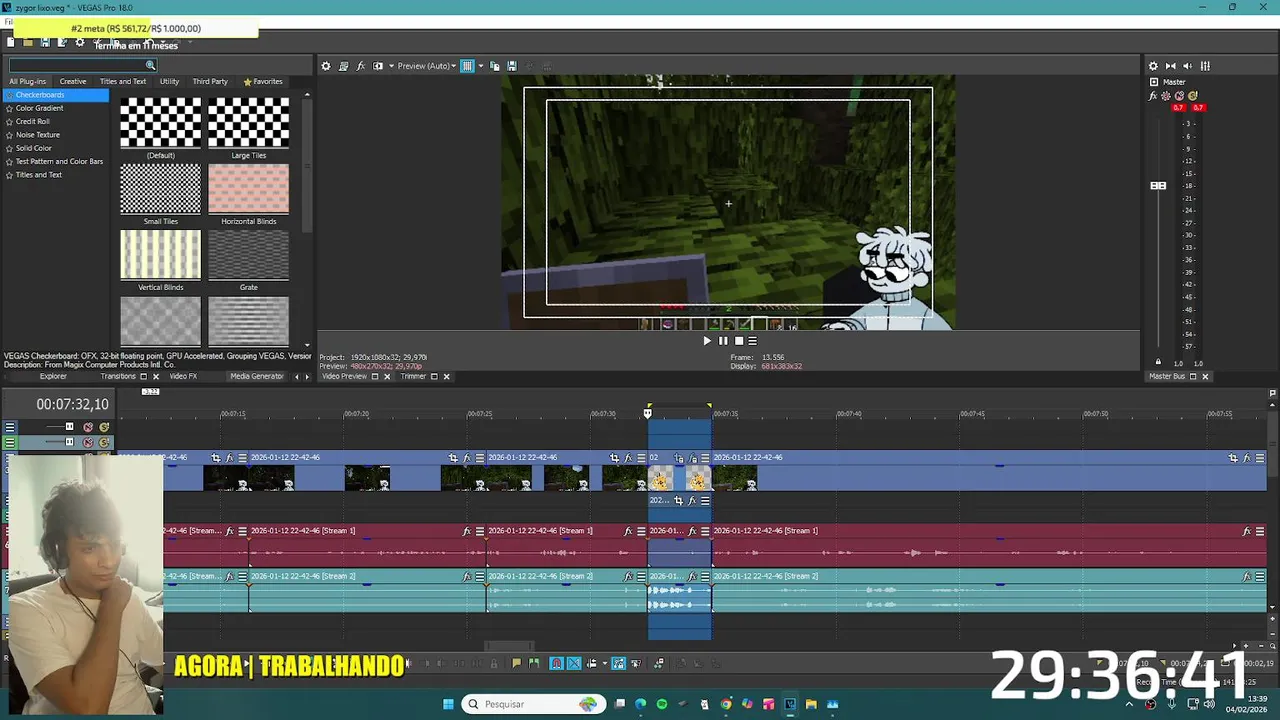Screen dimensions: 1280x720
Task: Insert Region icon in timeline toolbar
Action: [x=533, y=663]
